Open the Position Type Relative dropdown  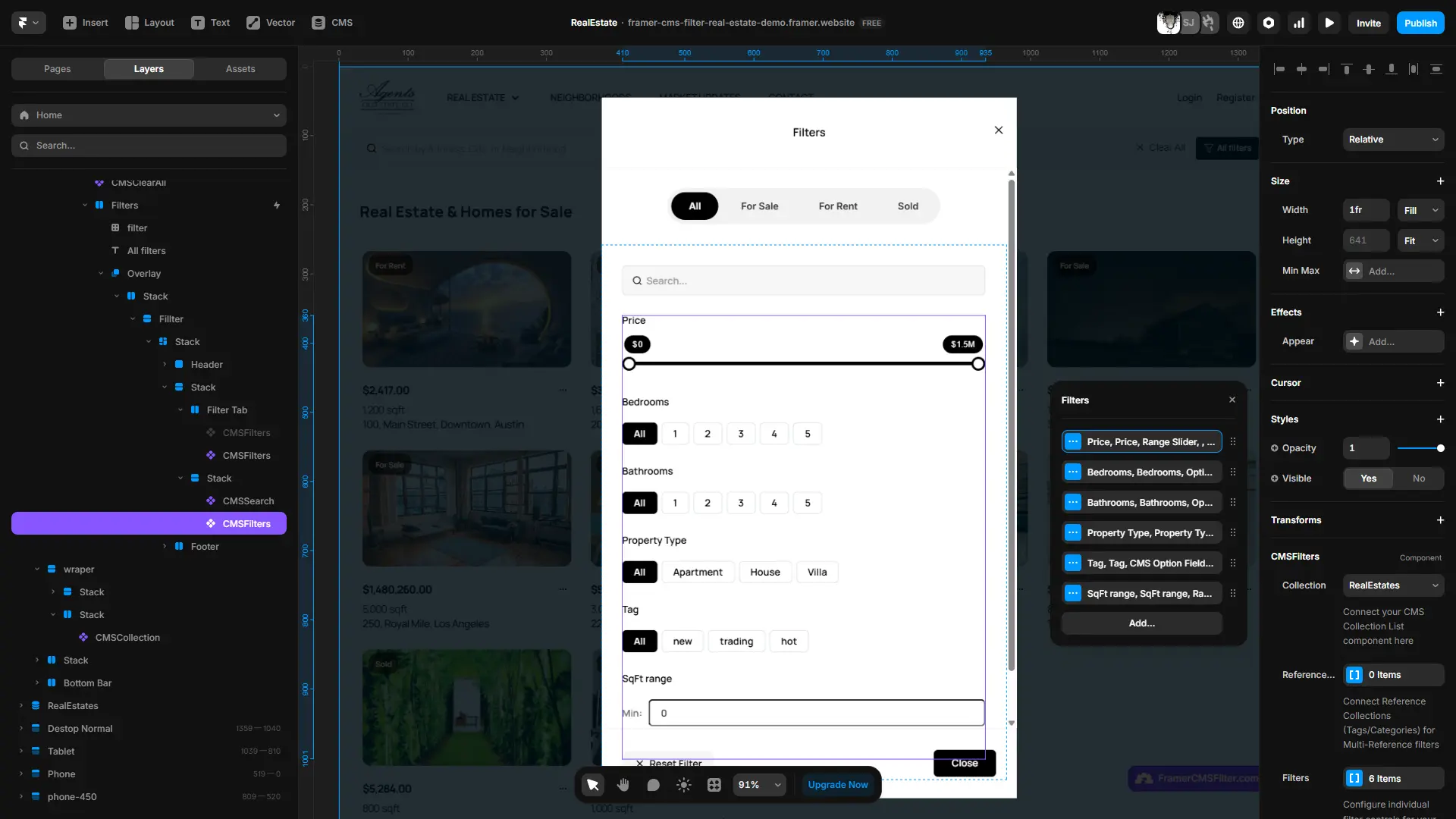pyautogui.click(x=1393, y=140)
